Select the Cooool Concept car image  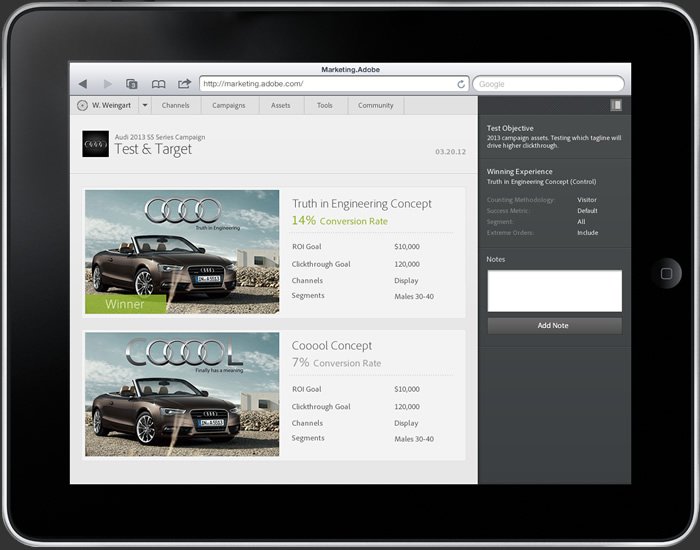[182, 394]
